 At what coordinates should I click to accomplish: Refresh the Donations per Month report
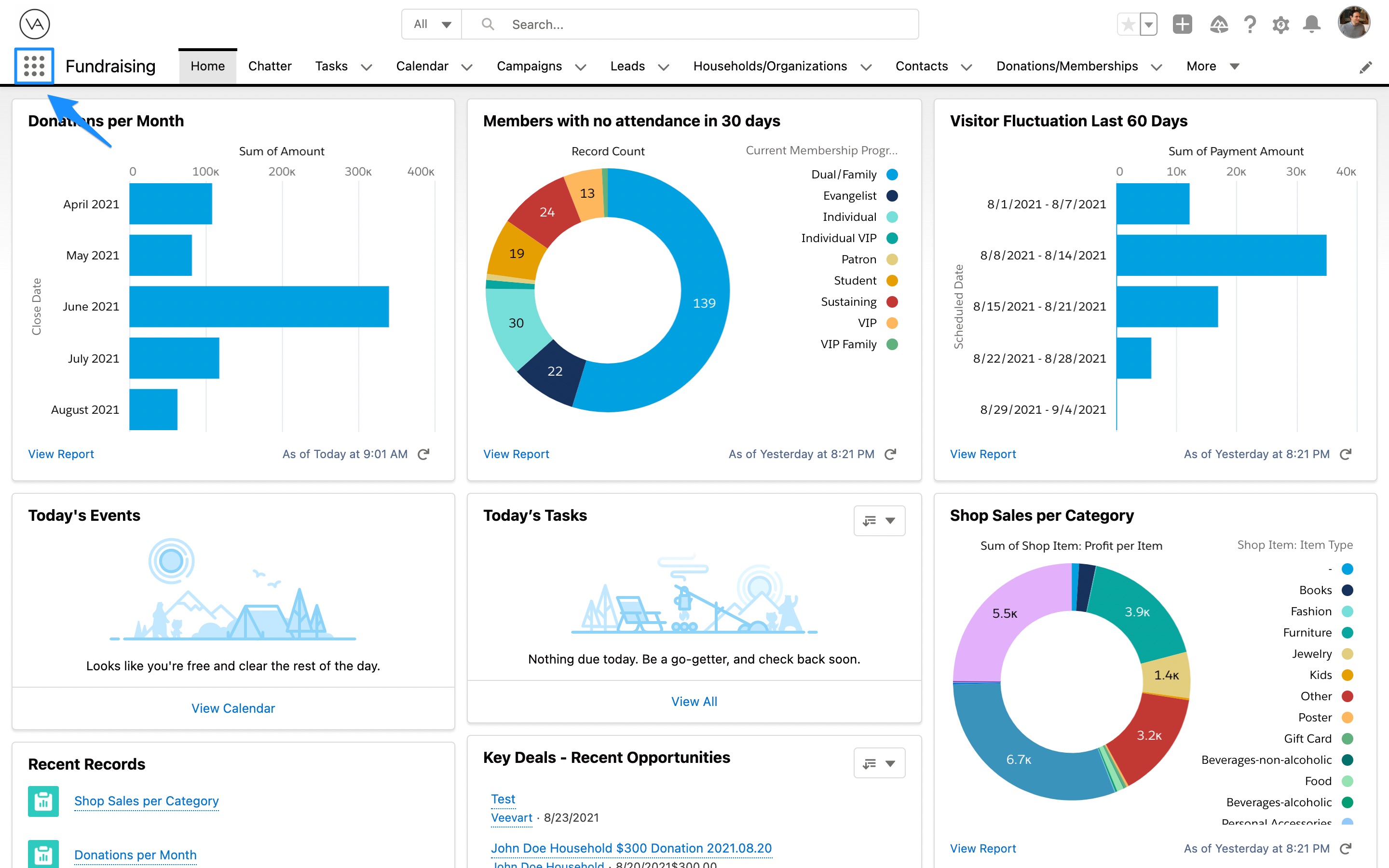[x=424, y=454]
